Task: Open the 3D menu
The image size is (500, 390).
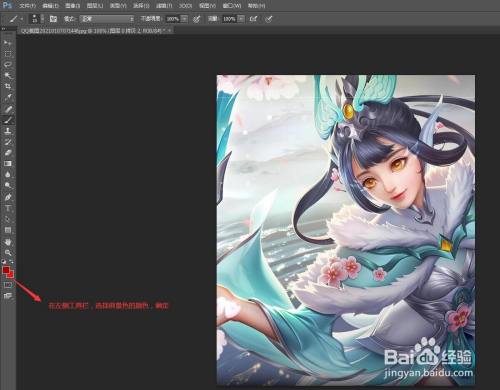Action: (x=185, y=6)
